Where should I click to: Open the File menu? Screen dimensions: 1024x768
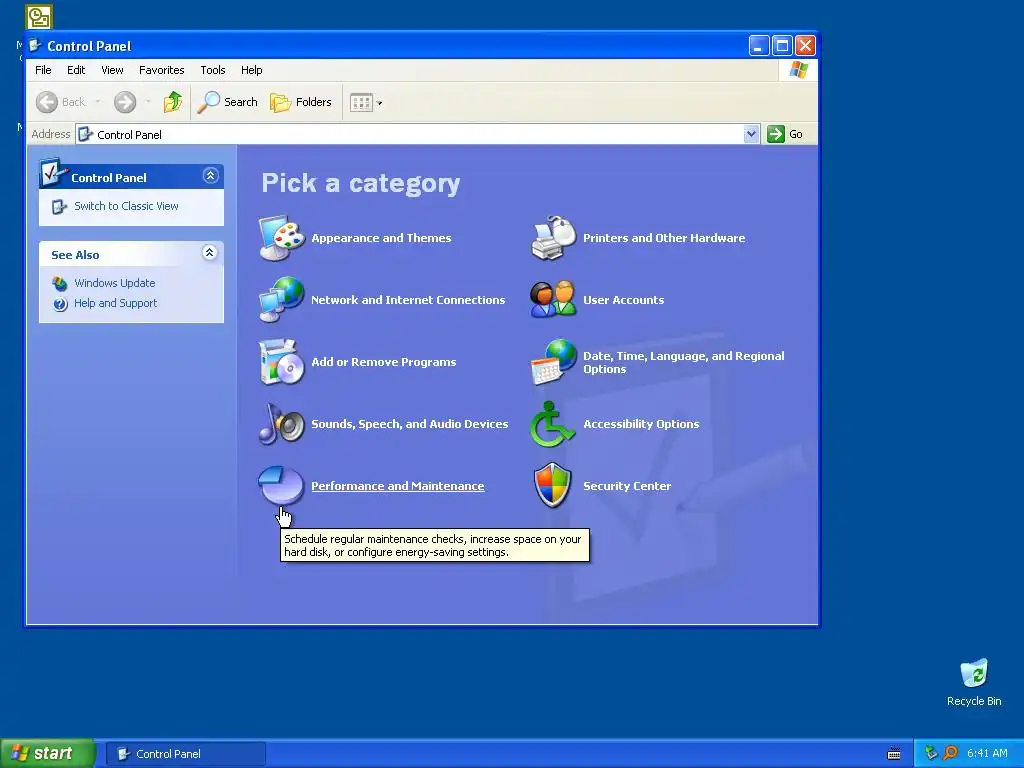click(43, 70)
